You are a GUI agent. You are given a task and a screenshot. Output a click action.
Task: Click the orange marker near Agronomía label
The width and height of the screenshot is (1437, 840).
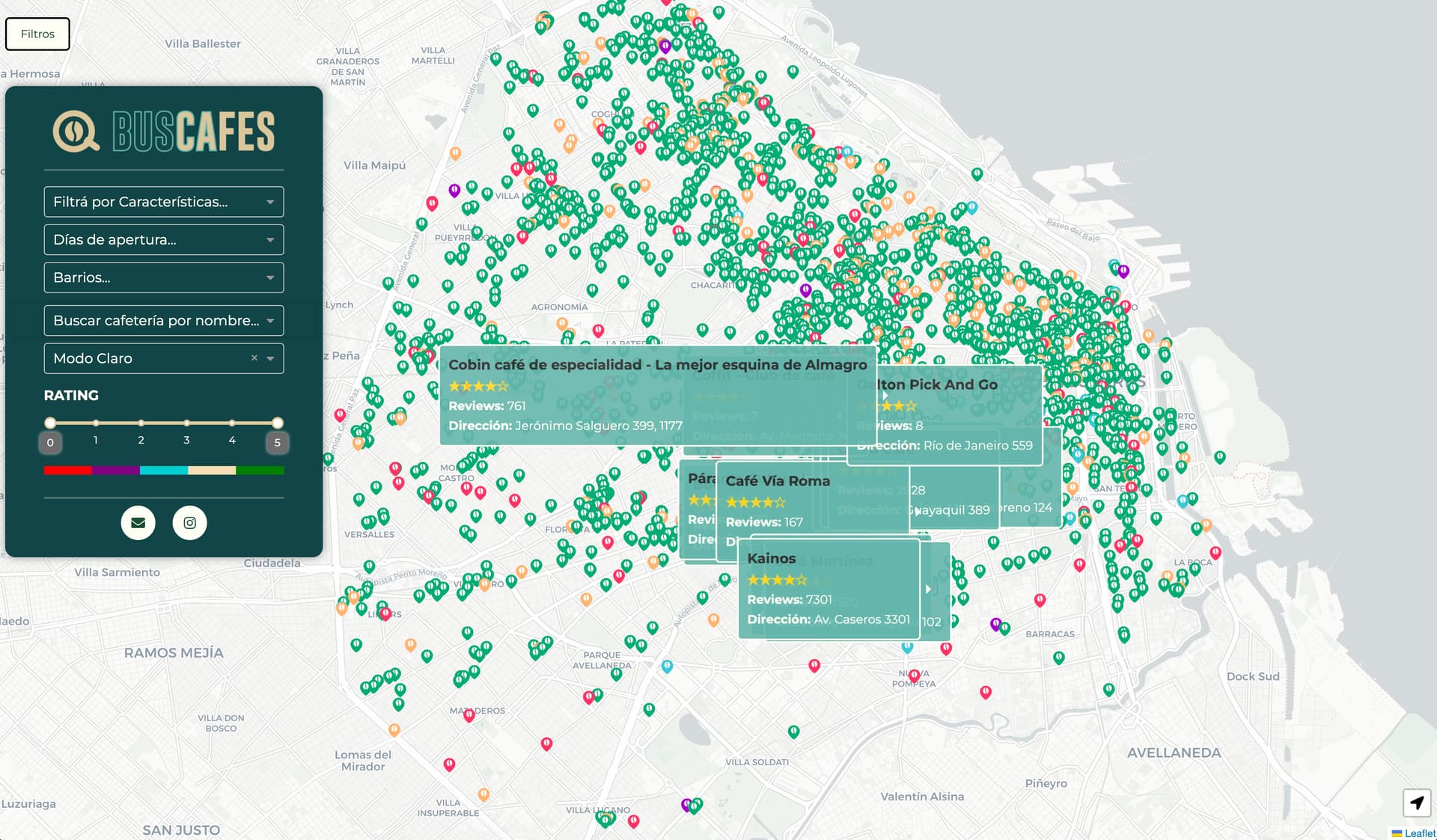coord(562,324)
